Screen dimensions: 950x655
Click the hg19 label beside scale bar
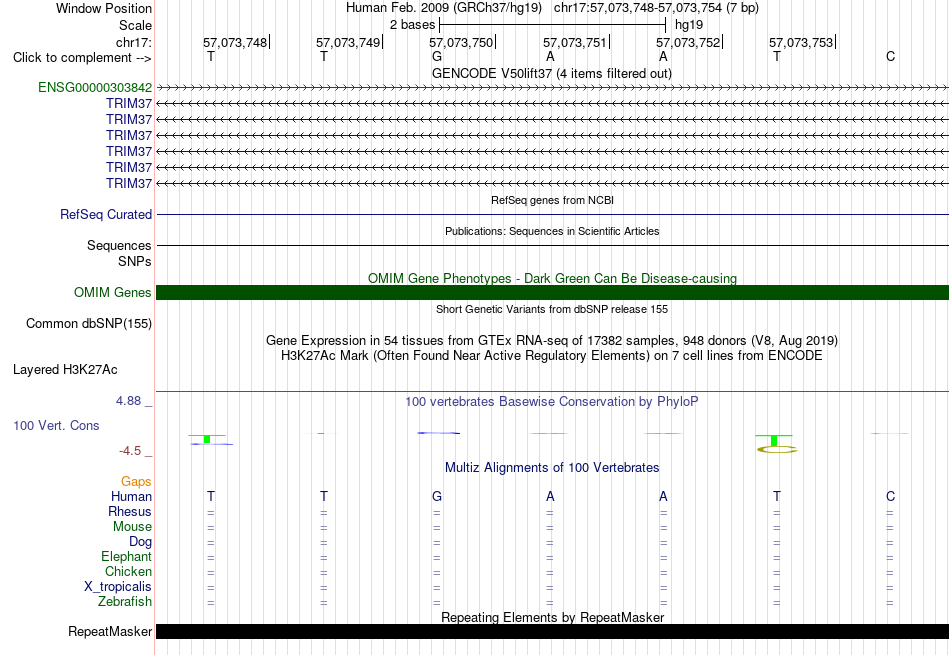(689, 25)
